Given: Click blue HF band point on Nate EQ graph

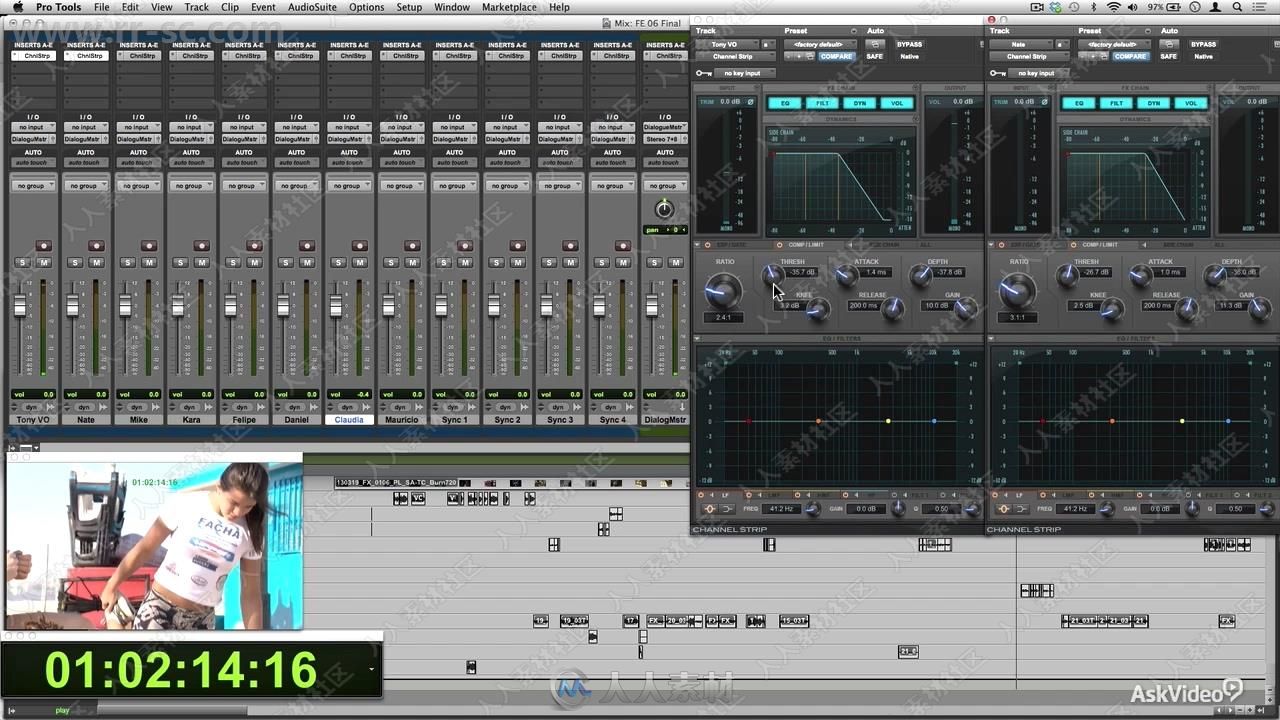Looking at the screenshot, I should 1229,421.
